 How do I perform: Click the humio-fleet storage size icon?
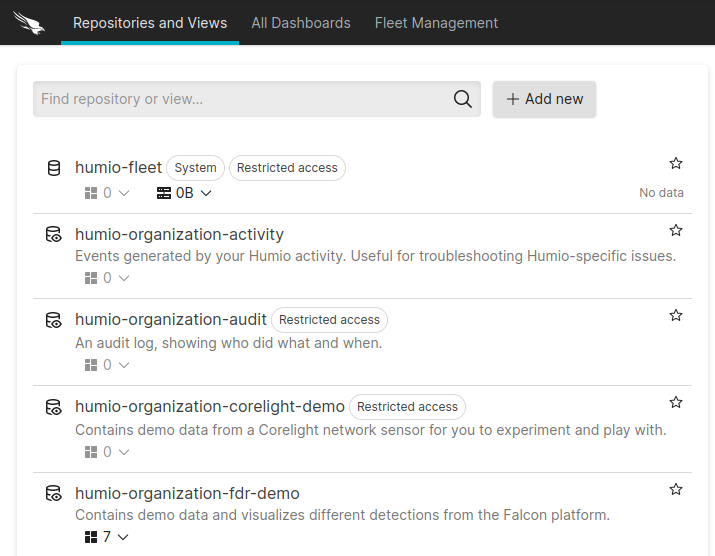(164, 193)
